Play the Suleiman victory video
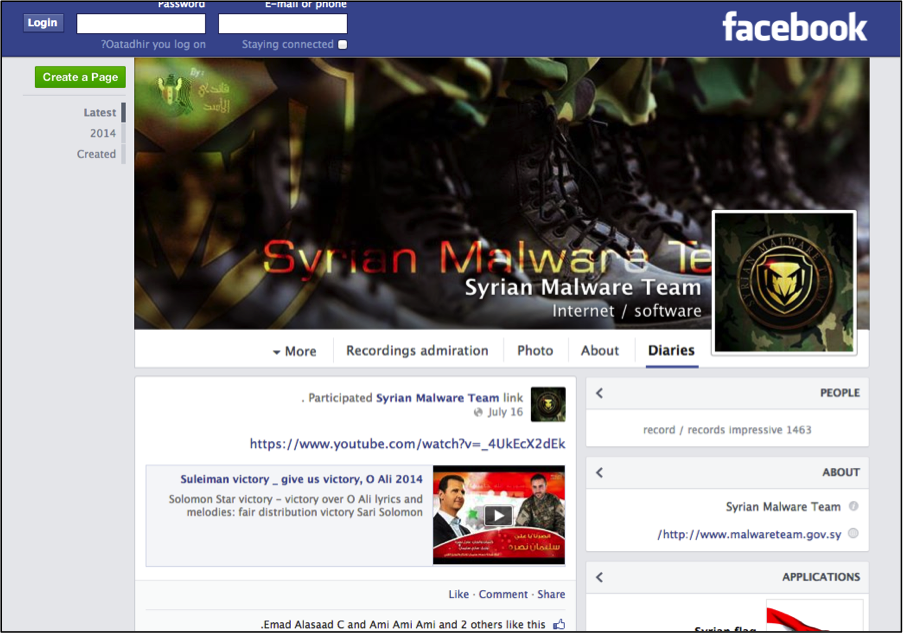903x633 pixels. click(x=499, y=515)
